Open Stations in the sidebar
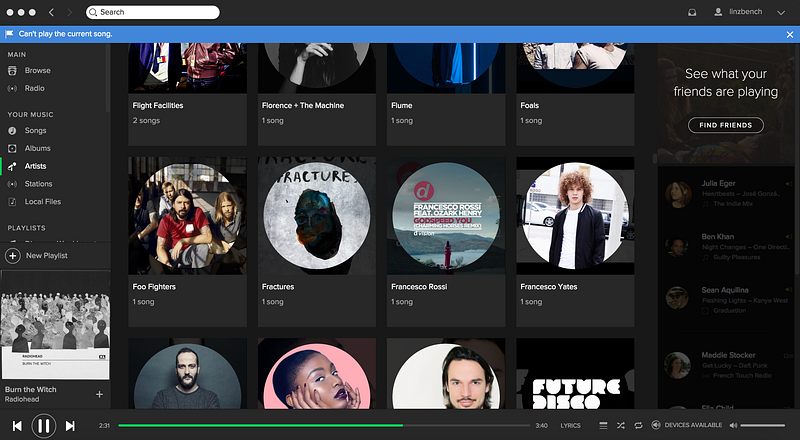This screenshot has height=440, width=800. (x=38, y=184)
